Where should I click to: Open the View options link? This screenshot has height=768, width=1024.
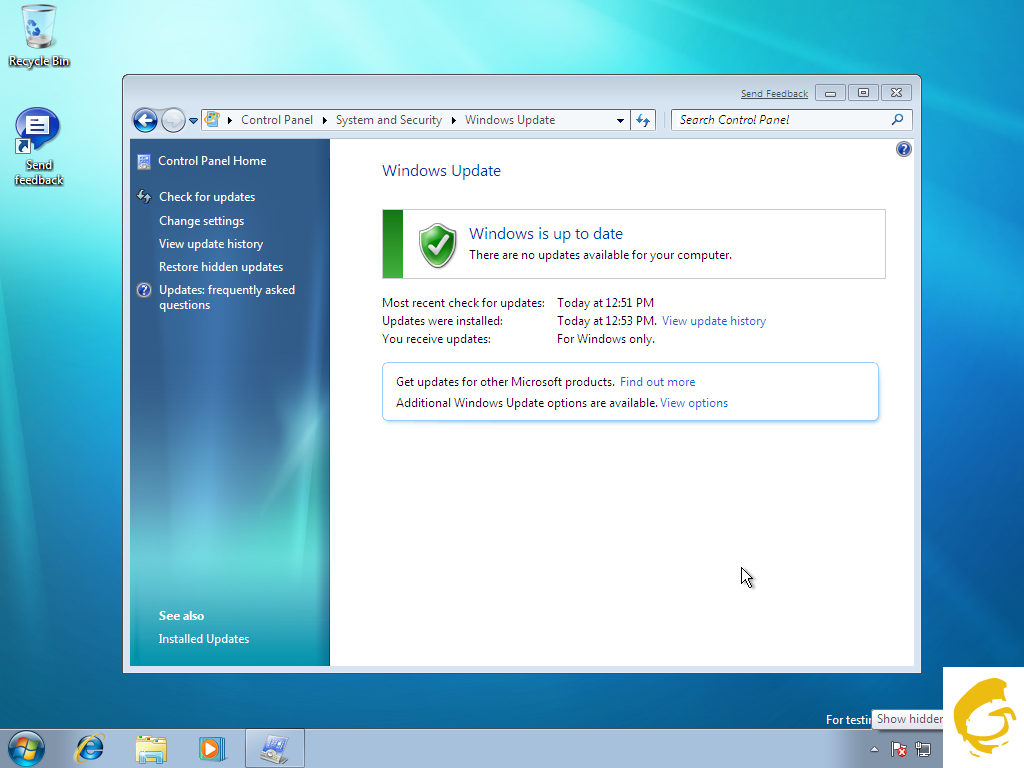[x=694, y=403]
